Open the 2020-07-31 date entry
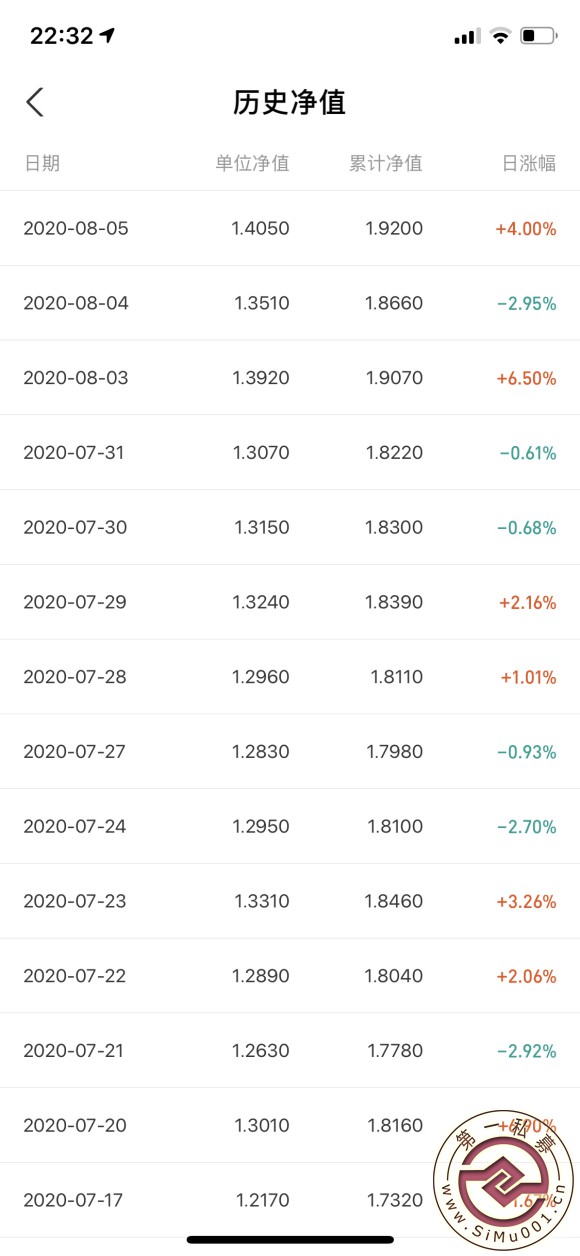 point(74,452)
